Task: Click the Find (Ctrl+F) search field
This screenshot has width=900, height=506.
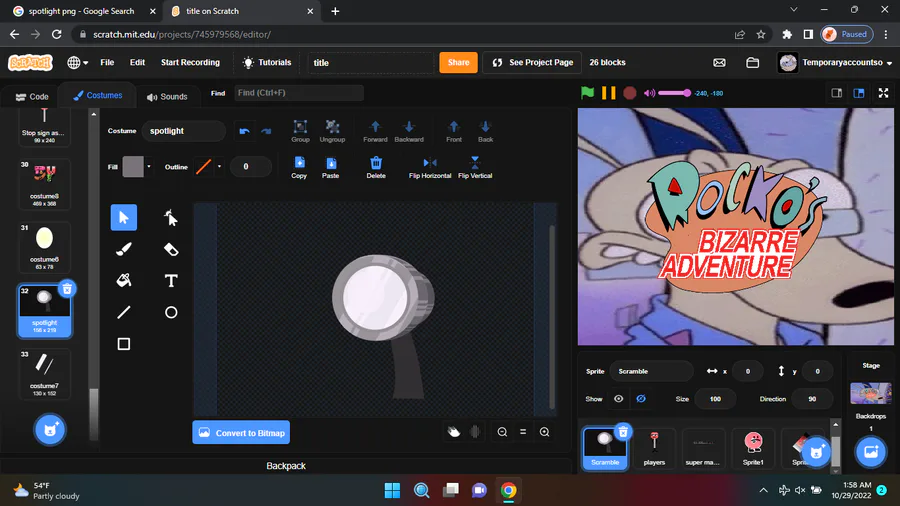Action: pos(298,93)
